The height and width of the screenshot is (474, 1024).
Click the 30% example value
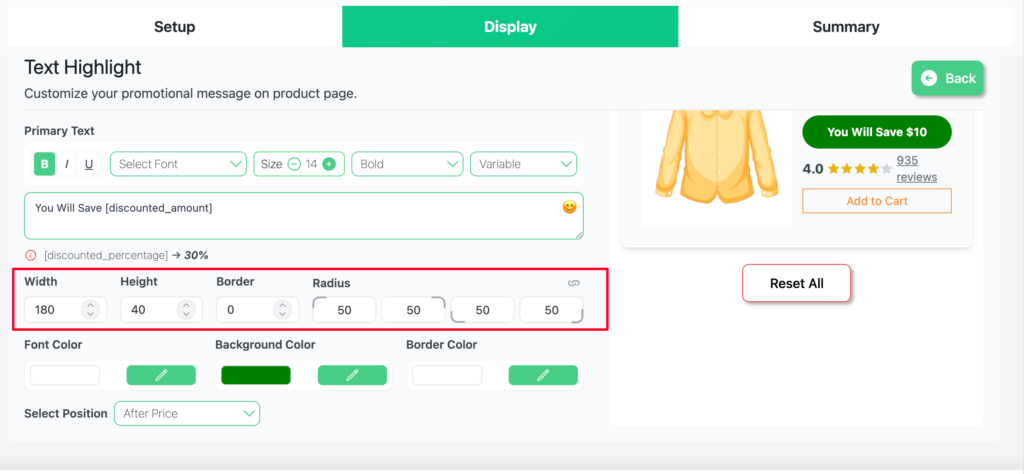(x=196, y=255)
